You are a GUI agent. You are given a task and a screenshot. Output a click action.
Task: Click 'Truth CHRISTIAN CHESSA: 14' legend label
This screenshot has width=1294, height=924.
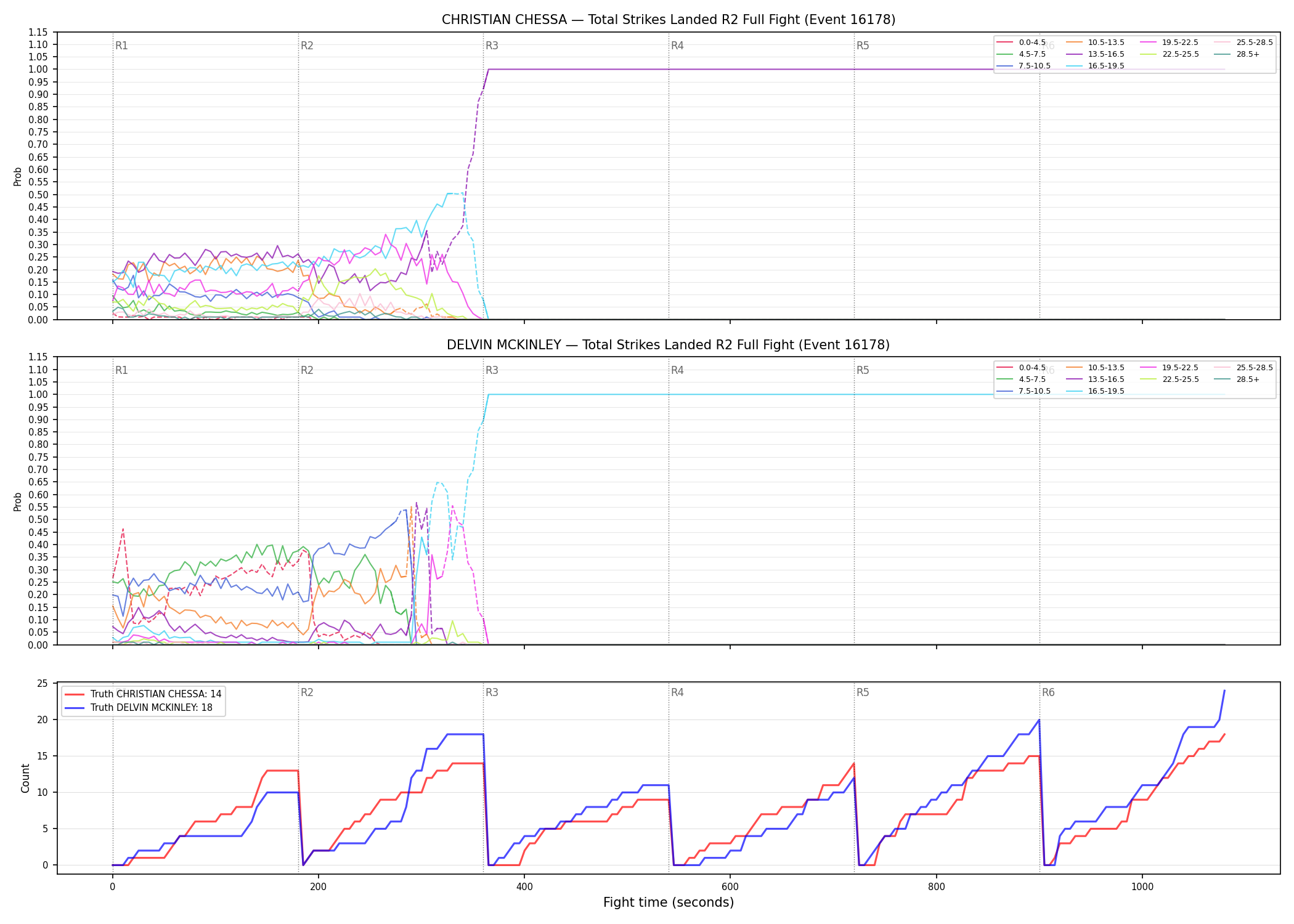(x=156, y=694)
